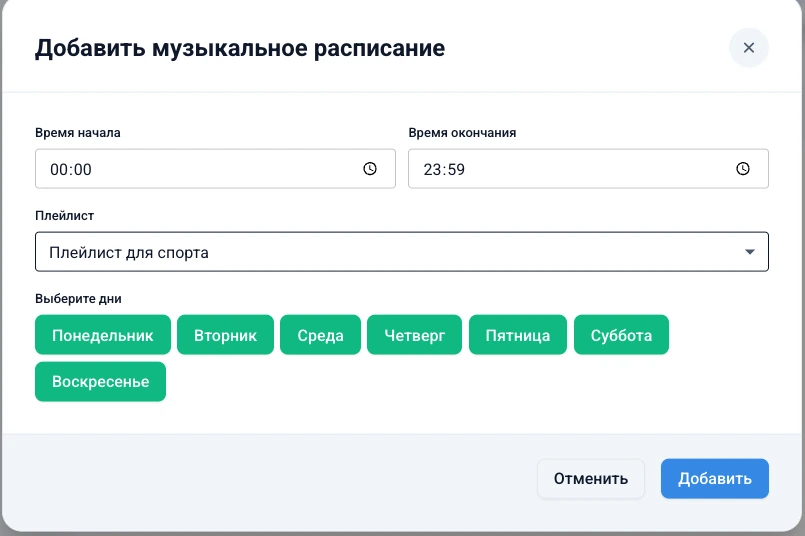
Task: Deselect Вторник in day selection
Action: tap(225, 335)
